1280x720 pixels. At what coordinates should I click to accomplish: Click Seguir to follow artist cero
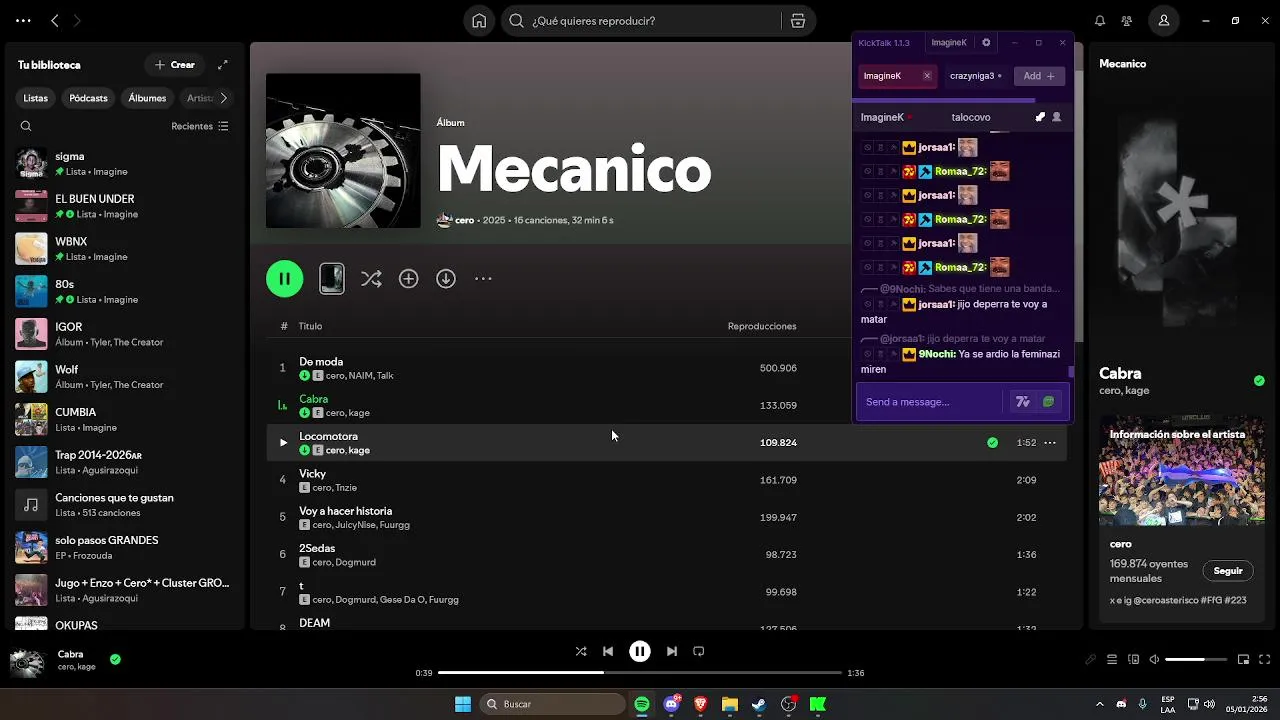tap(1228, 571)
